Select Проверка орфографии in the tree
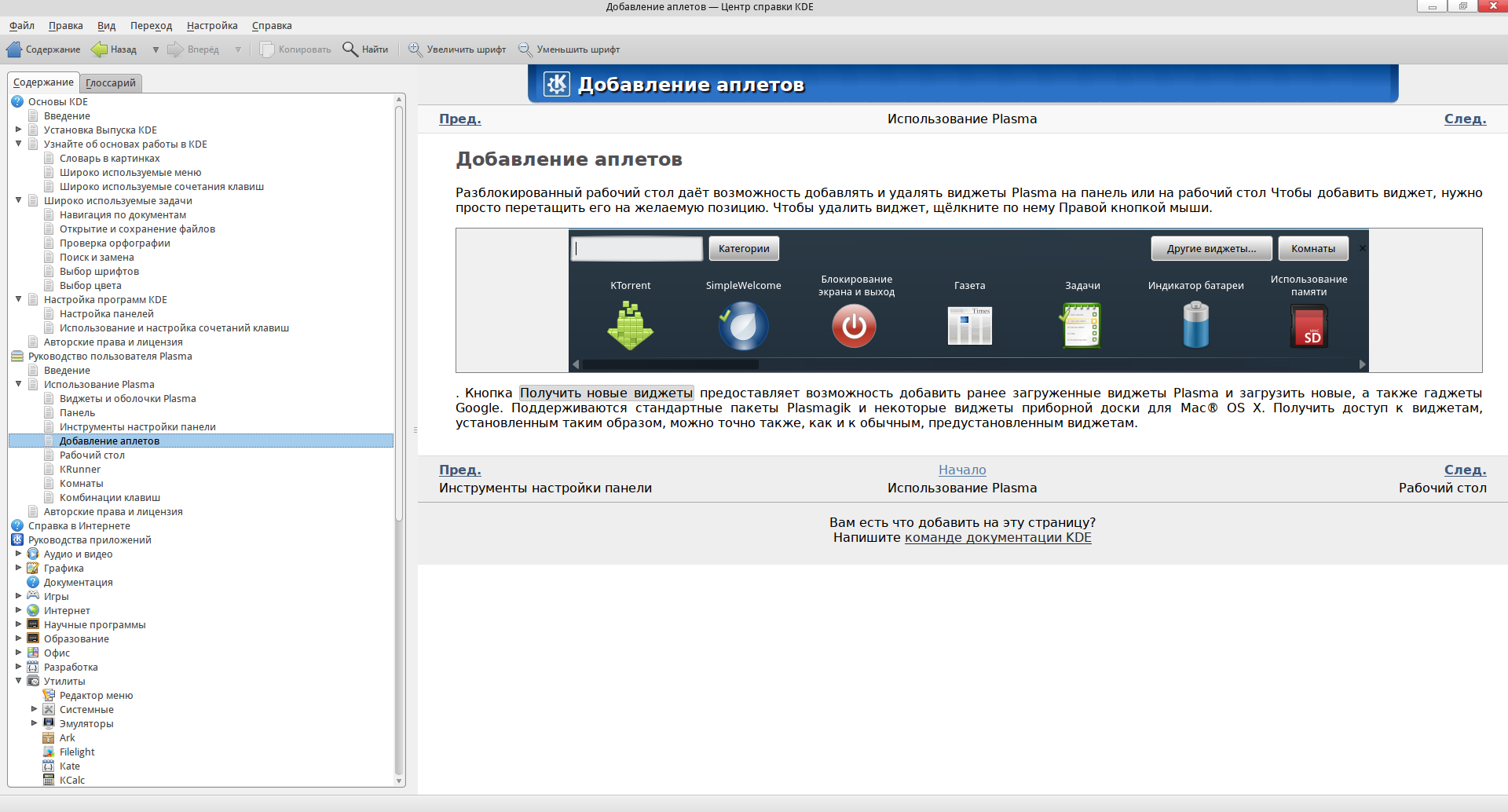Viewport: 1508px width, 812px height. pyautogui.click(x=115, y=243)
